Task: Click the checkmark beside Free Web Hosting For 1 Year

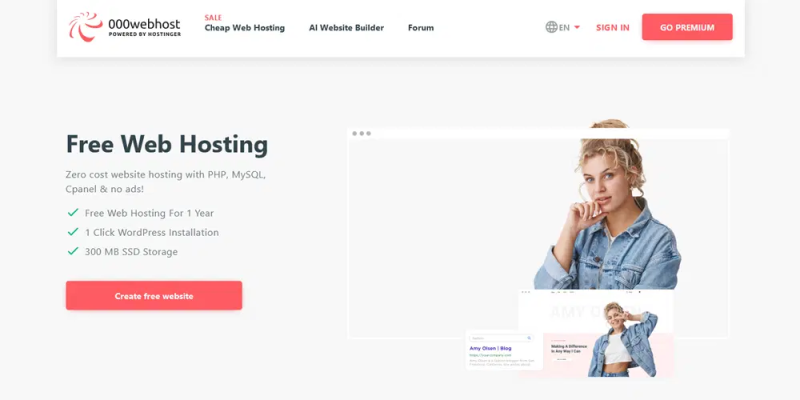Action: coord(73,212)
